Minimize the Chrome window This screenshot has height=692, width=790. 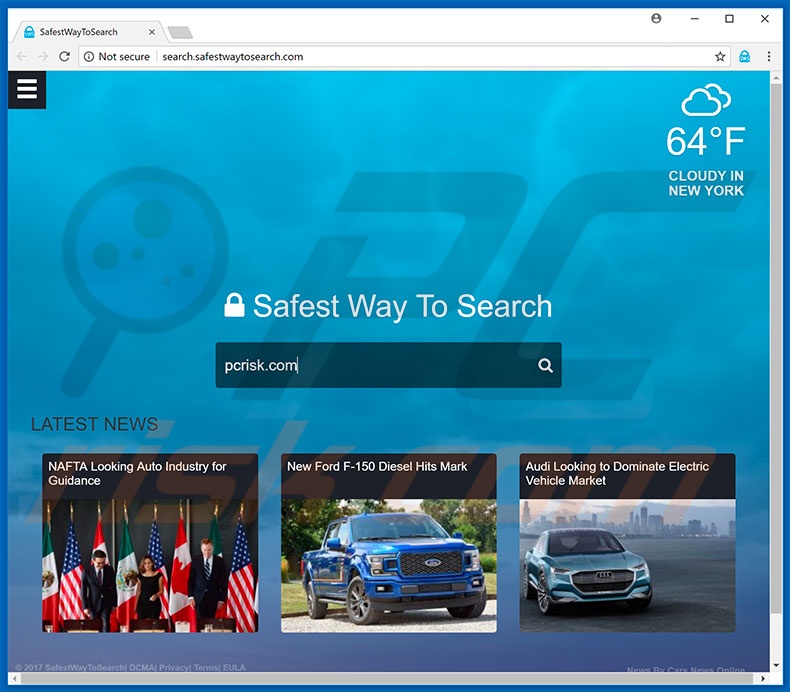[x=695, y=19]
